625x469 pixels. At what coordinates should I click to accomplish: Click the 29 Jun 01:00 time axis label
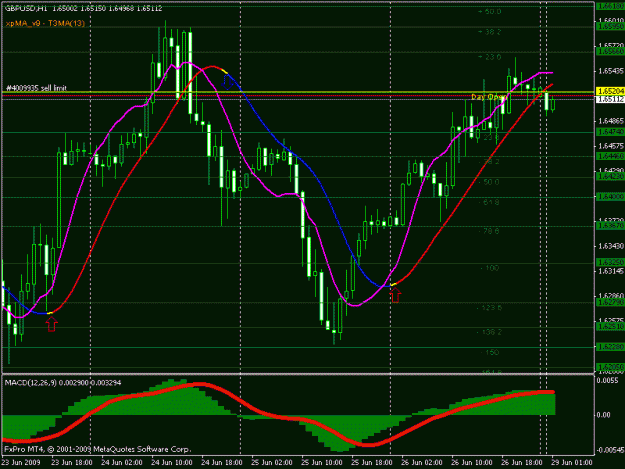pos(572,462)
